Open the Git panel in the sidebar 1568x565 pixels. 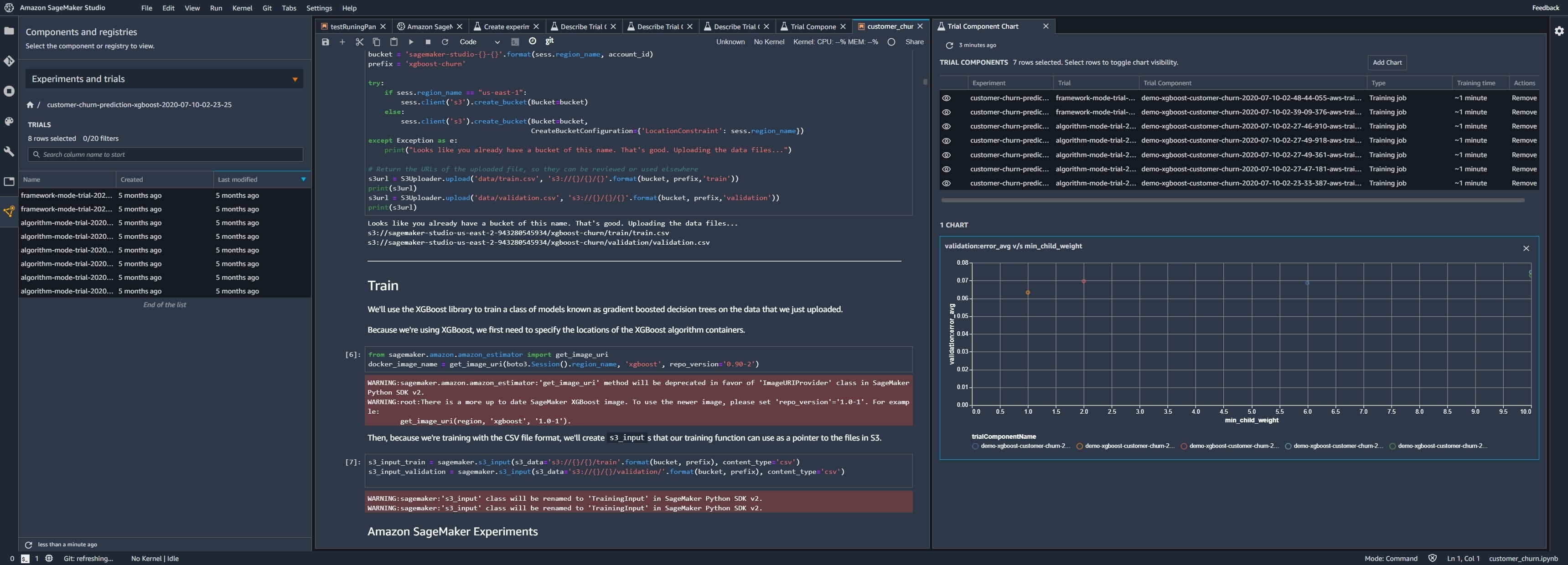click(9, 61)
